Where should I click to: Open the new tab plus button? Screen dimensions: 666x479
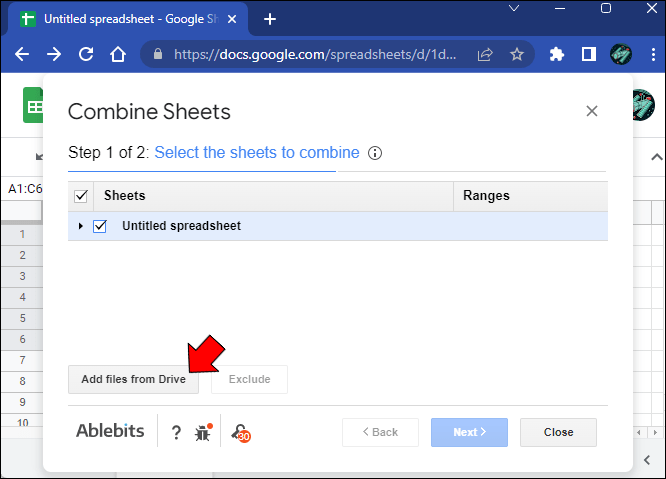tap(269, 19)
